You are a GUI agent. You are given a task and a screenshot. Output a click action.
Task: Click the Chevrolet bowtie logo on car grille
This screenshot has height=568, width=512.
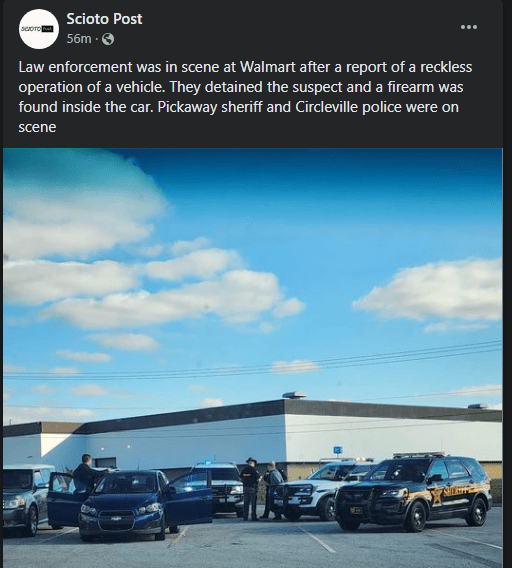click(x=116, y=519)
